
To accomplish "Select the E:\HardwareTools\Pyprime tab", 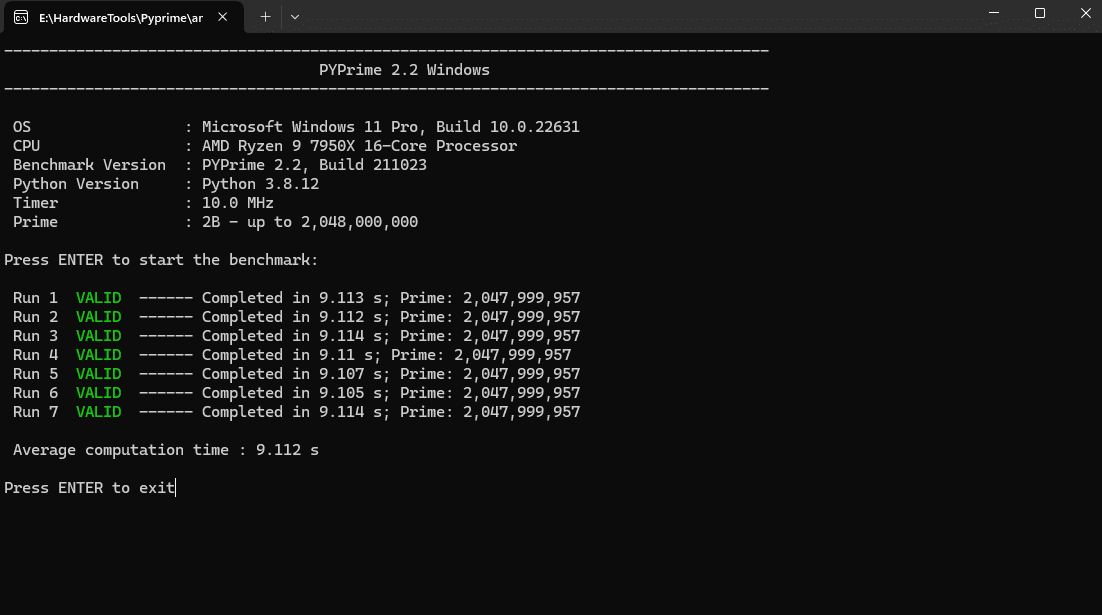I will click(x=120, y=18).
